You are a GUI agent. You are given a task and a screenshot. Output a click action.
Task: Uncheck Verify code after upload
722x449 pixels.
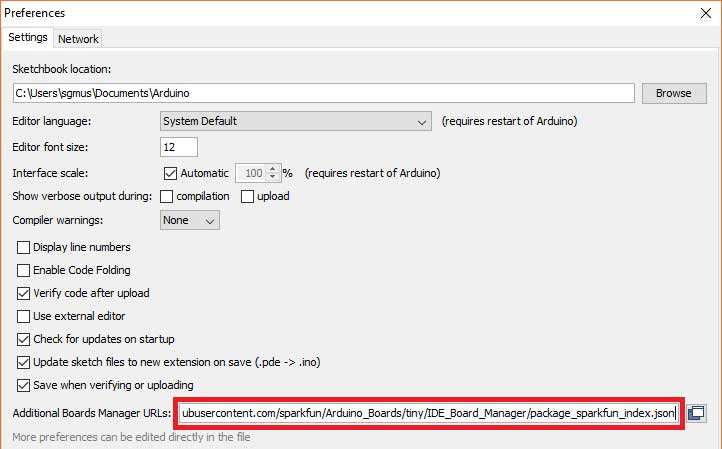(24, 293)
